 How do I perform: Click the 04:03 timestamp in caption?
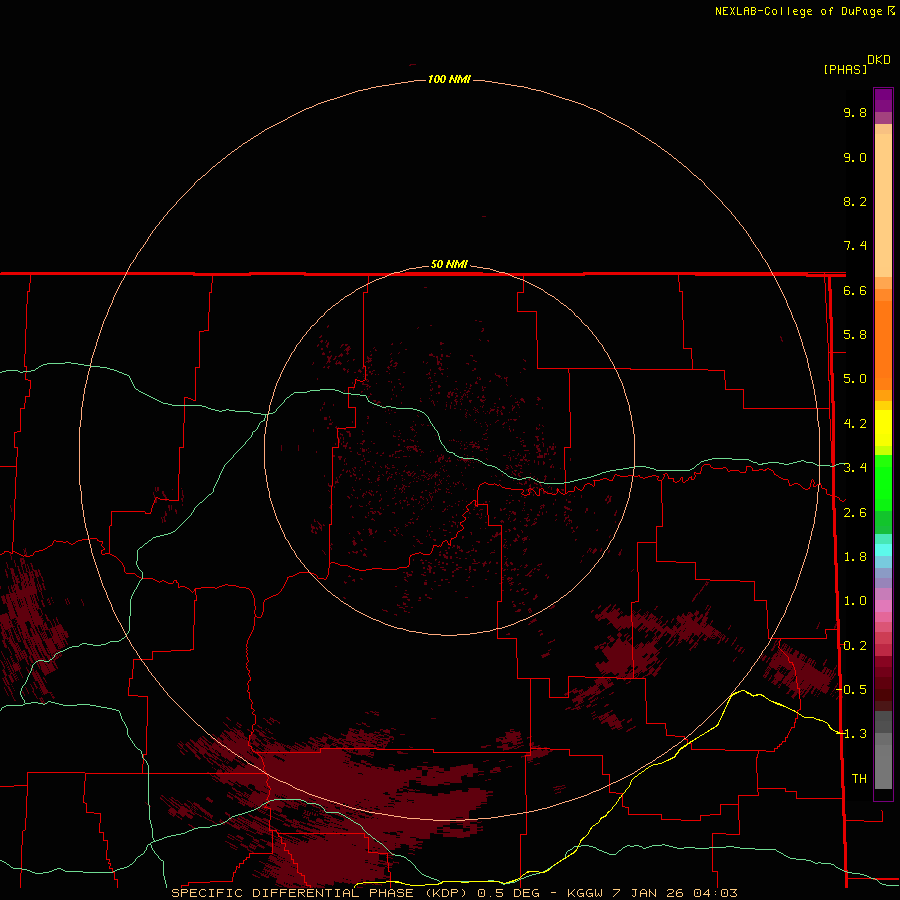tap(715, 893)
